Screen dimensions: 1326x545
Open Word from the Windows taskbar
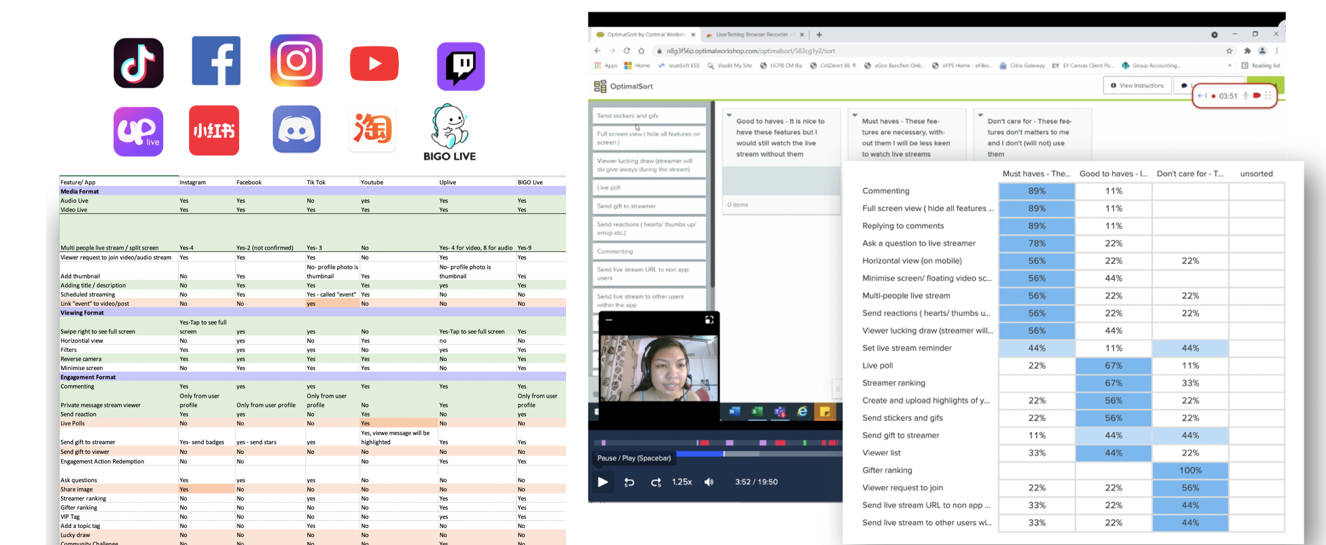(x=734, y=412)
